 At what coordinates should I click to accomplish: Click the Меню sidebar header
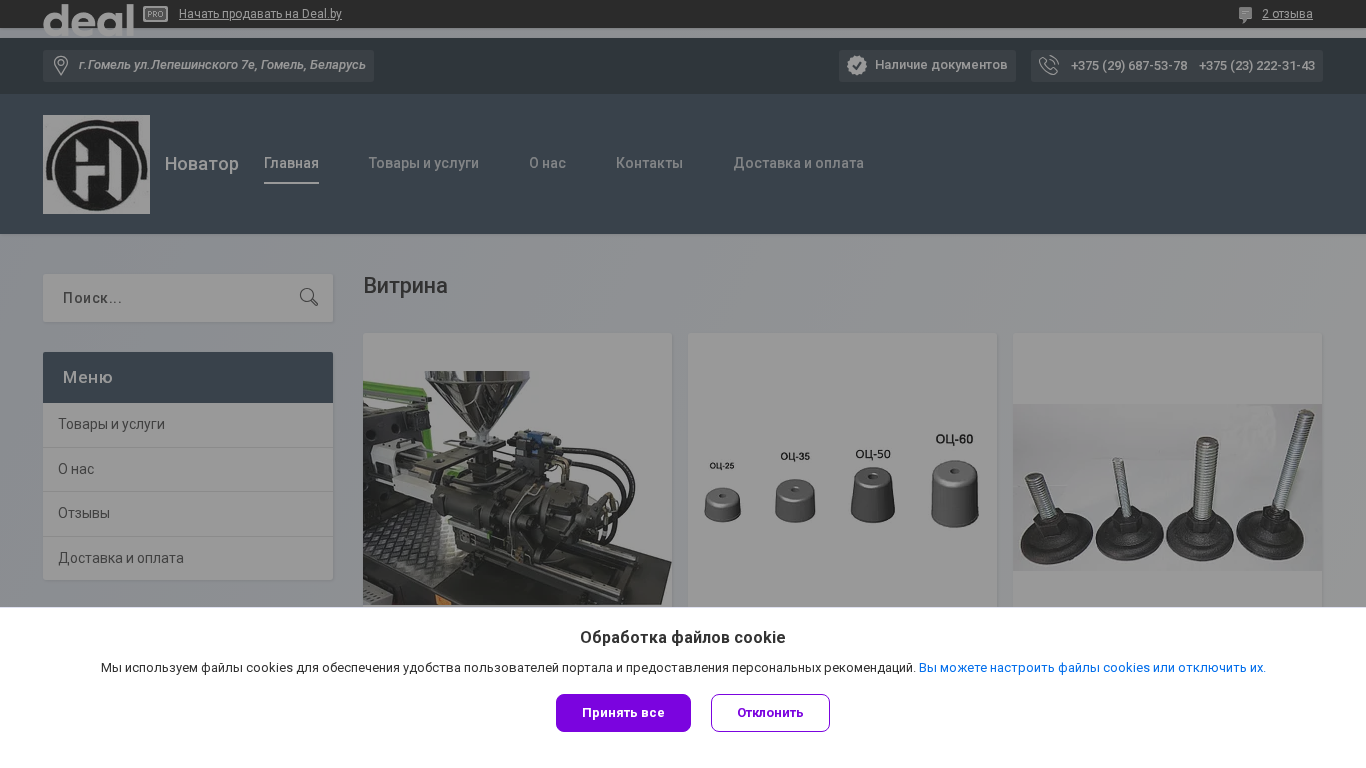click(188, 377)
